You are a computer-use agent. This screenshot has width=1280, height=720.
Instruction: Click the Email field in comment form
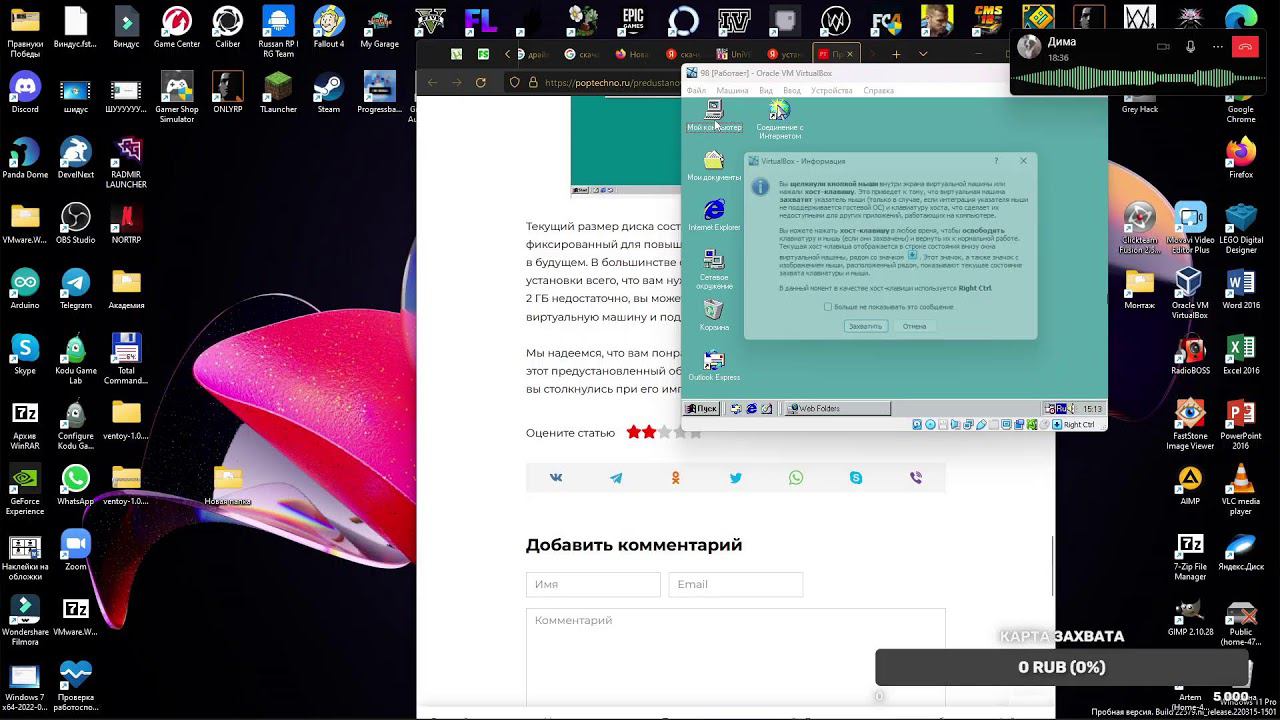(x=736, y=584)
